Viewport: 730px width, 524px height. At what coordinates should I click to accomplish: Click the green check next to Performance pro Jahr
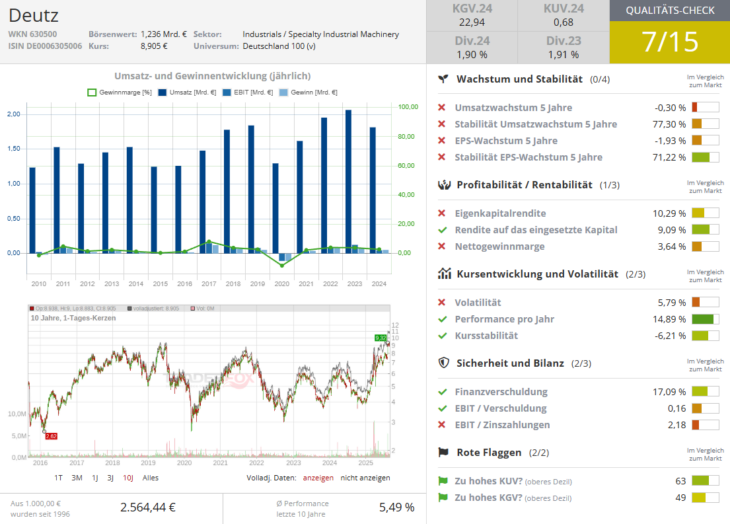tap(442, 319)
